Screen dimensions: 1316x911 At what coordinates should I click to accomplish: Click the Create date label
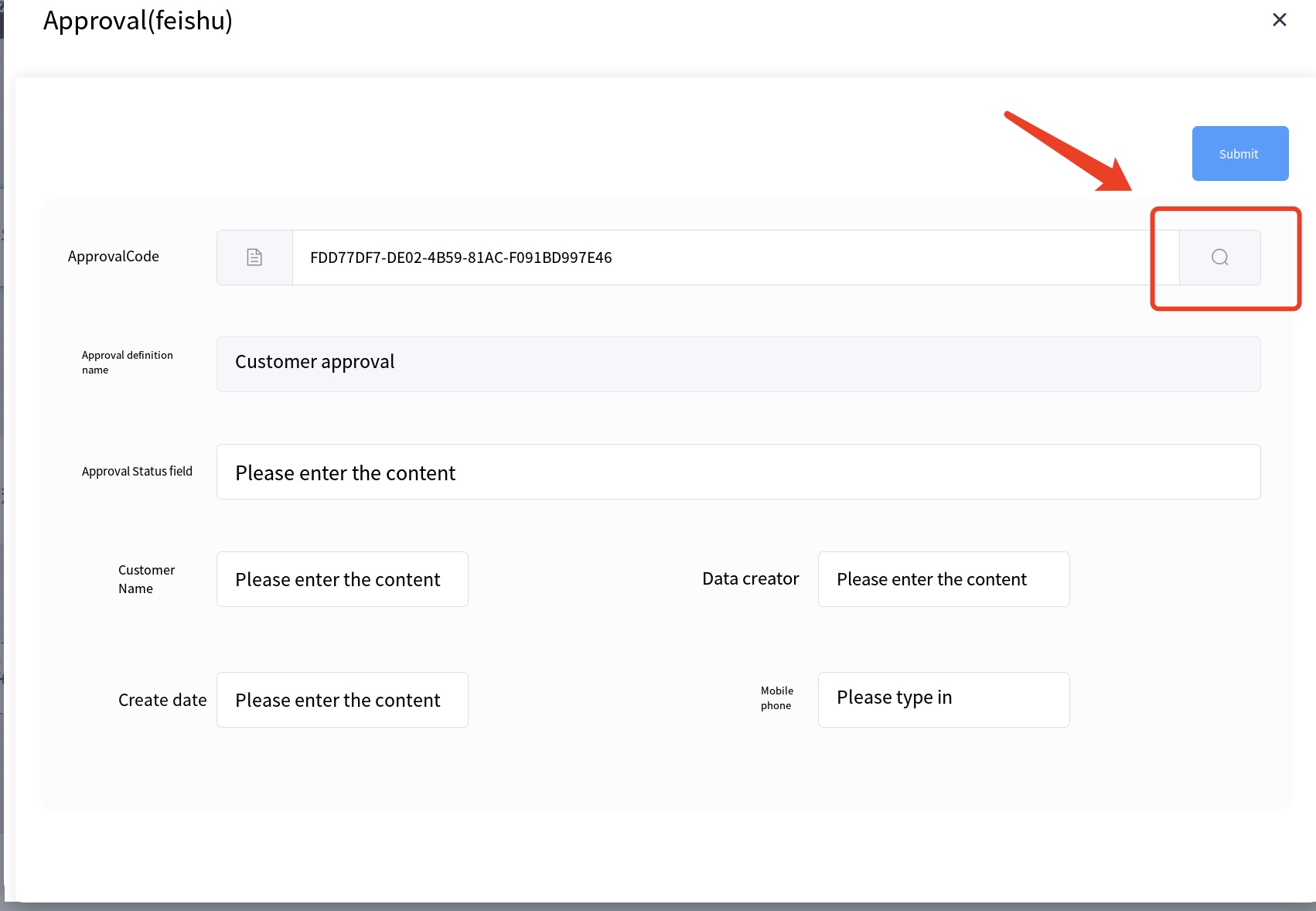(x=162, y=701)
